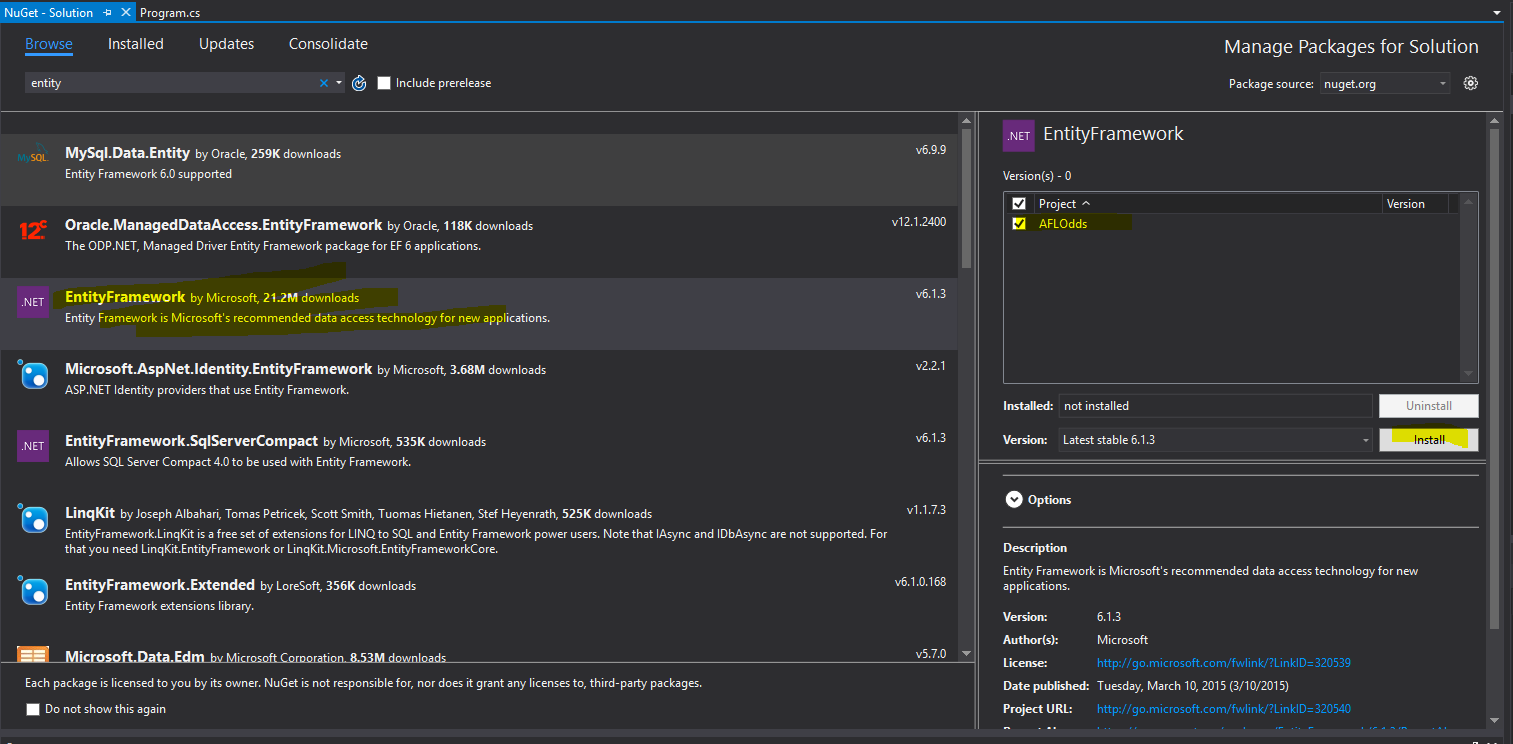Click the refresh search results icon
Screen dimensions: 1513x744
360,83
